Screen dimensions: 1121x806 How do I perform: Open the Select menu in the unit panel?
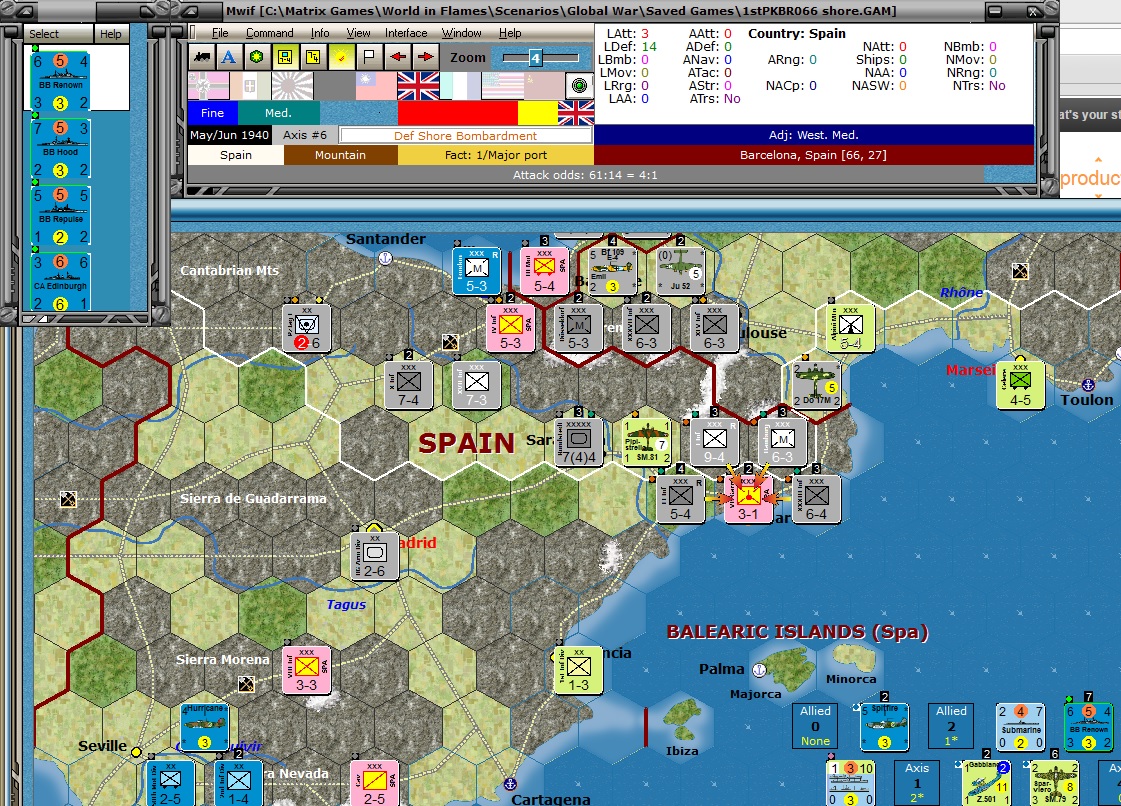(44, 34)
